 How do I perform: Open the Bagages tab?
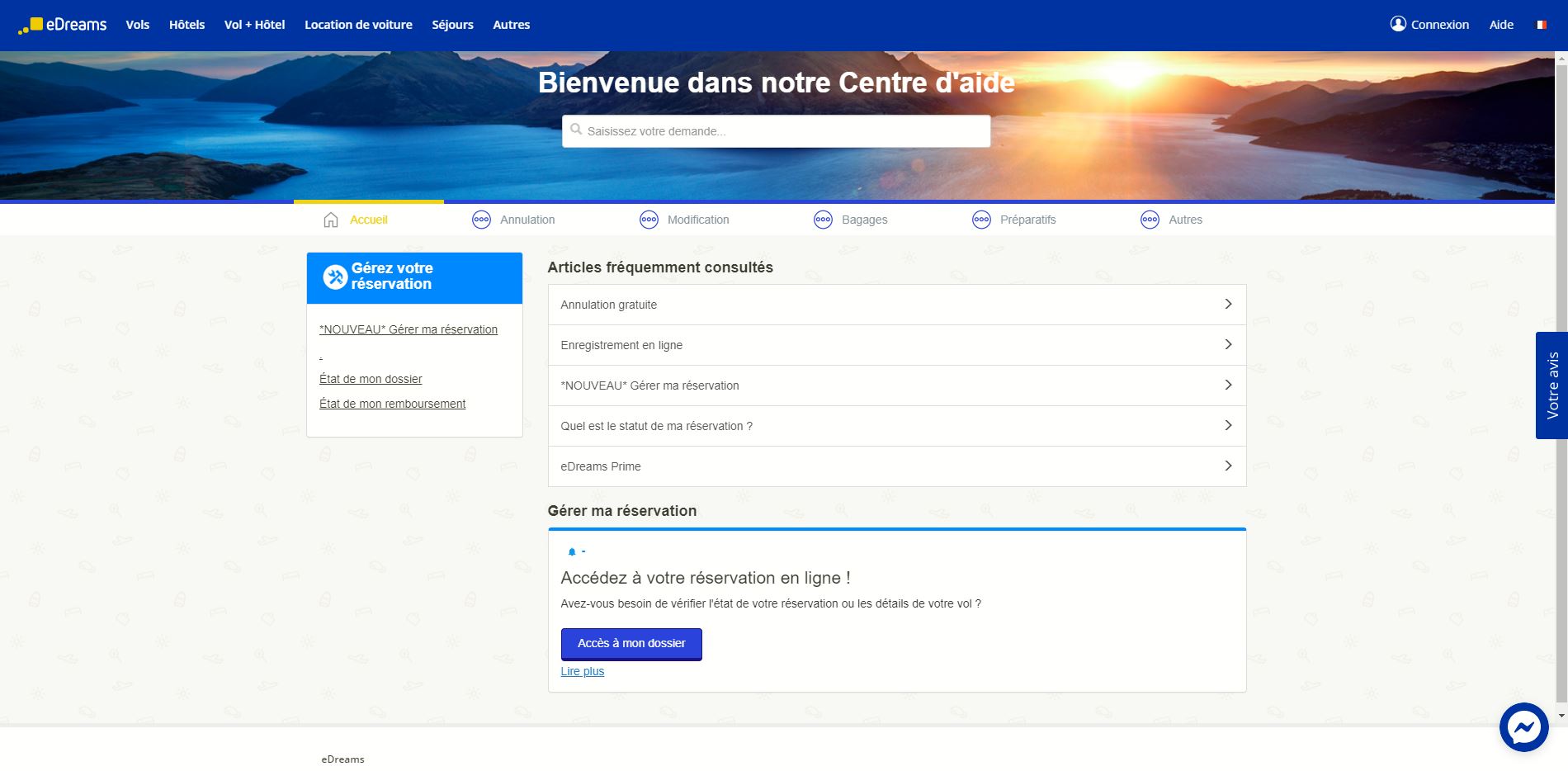click(x=865, y=220)
